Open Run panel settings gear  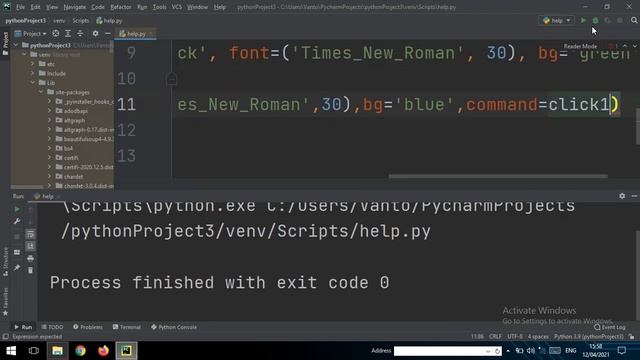622,196
